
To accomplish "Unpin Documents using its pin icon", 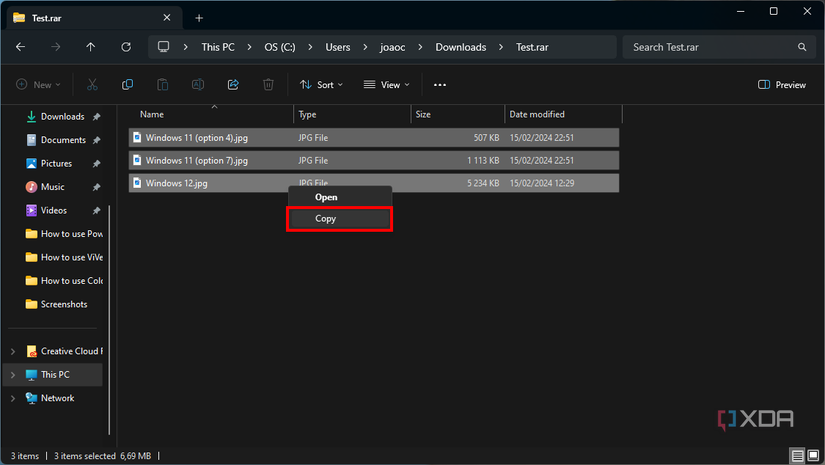I will click(x=96, y=140).
